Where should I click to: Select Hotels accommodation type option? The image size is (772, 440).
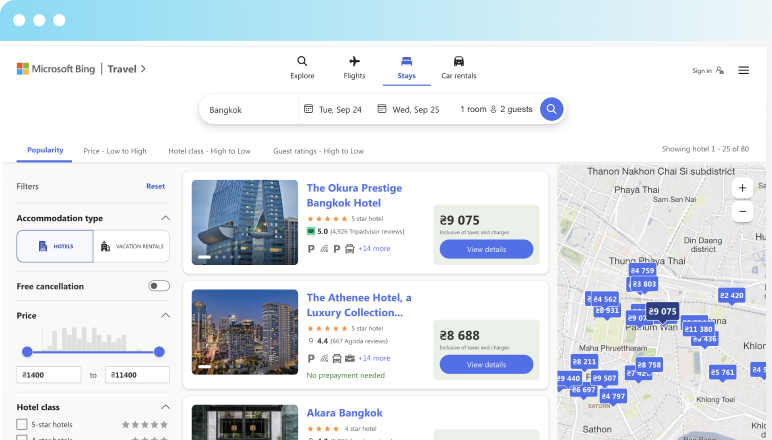(55, 246)
